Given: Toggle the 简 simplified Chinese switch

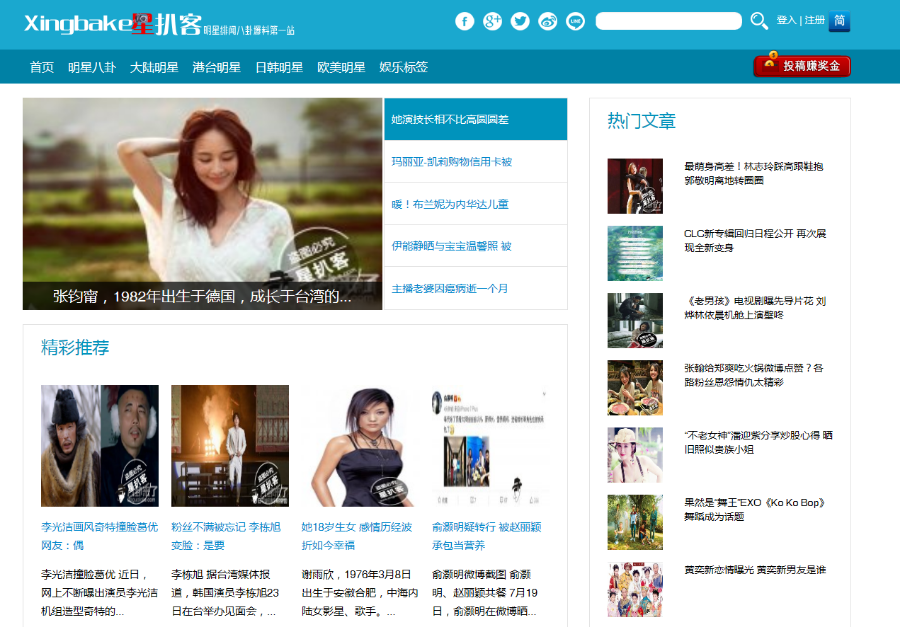Looking at the screenshot, I should [x=839, y=21].
